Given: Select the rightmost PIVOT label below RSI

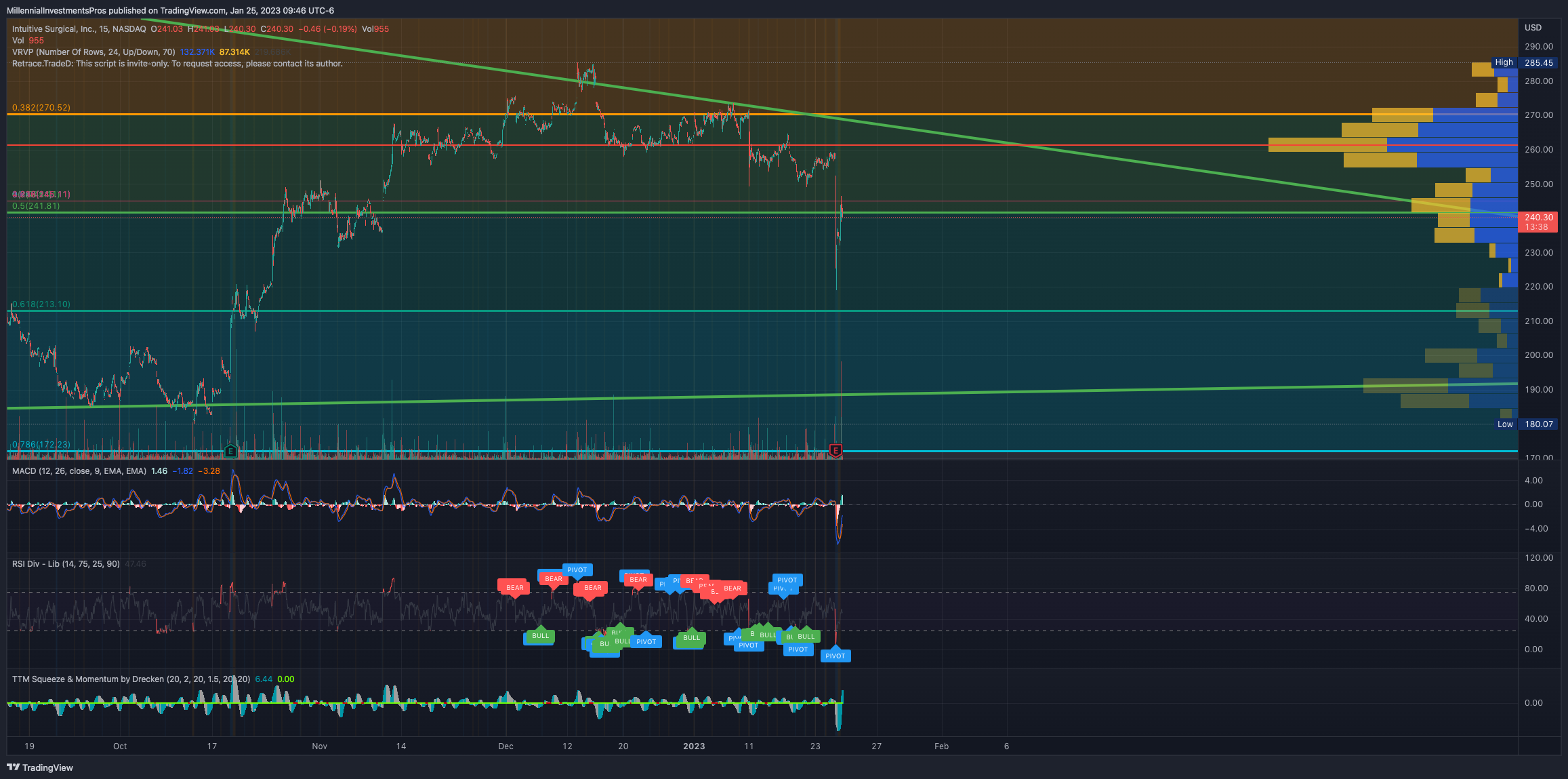Looking at the screenshot, I should 835,656.
